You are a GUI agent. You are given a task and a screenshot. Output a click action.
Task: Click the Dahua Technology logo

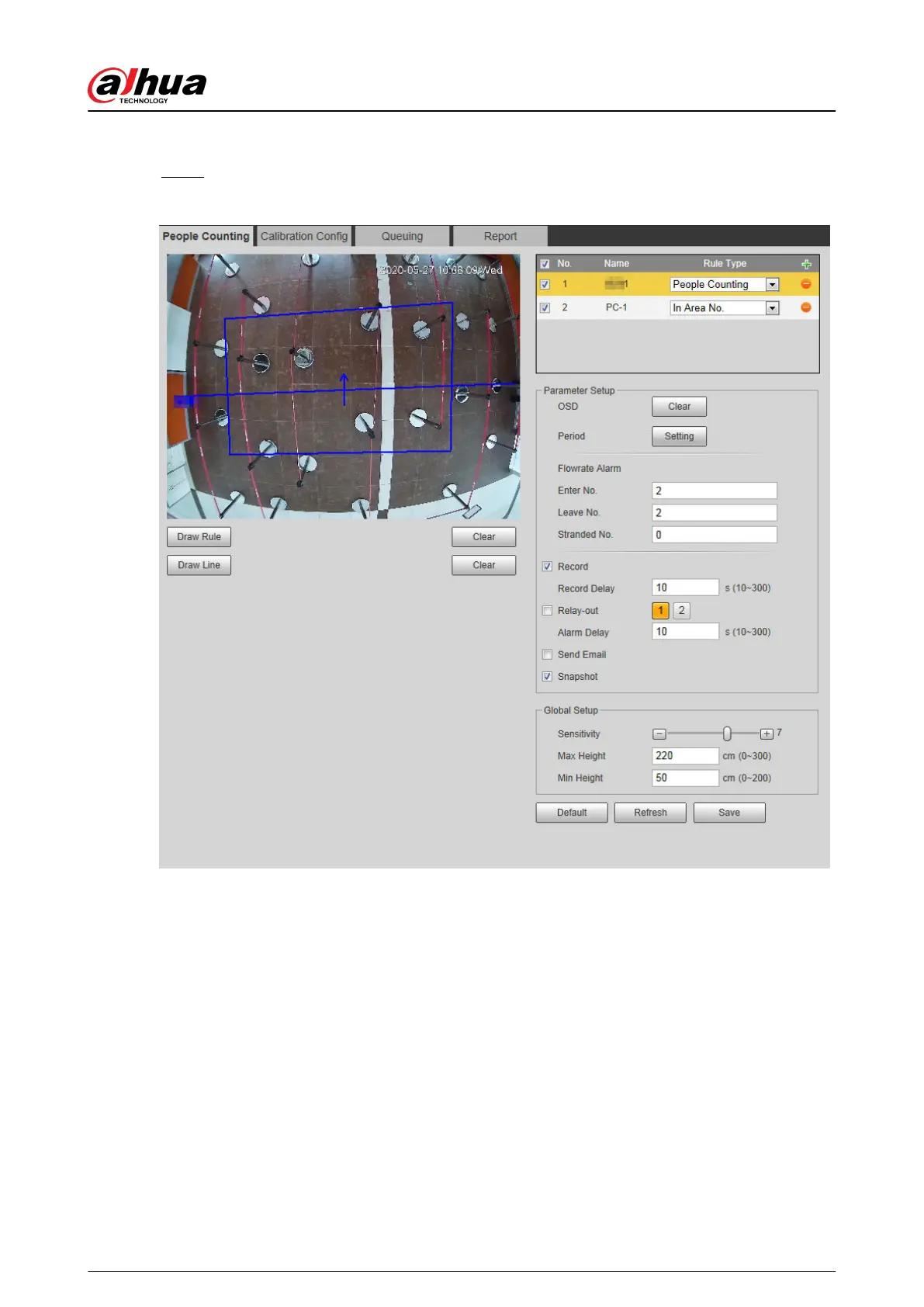coord(147,85)
